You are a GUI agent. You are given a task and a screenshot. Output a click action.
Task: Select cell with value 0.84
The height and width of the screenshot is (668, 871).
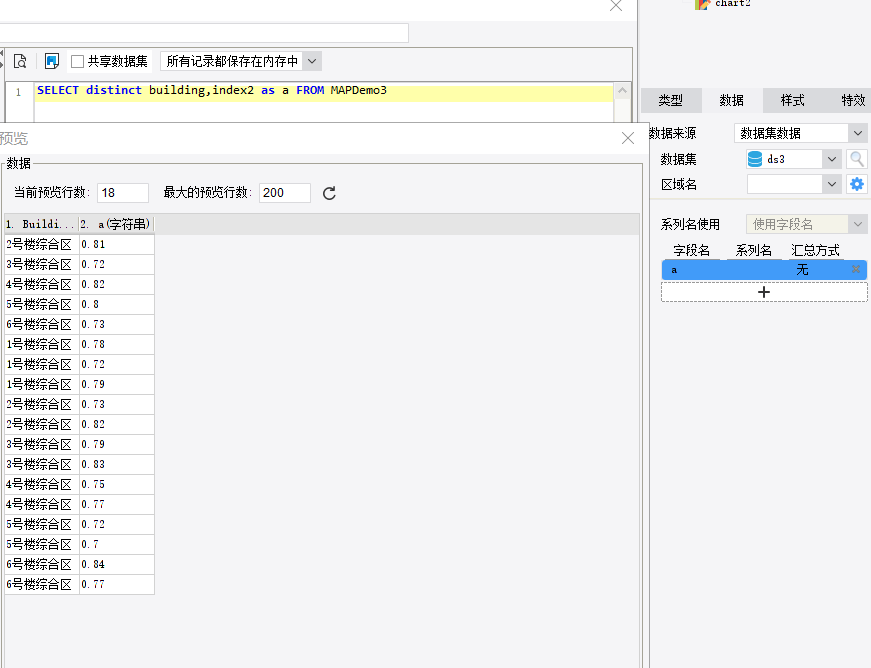(x=117, y=564)
